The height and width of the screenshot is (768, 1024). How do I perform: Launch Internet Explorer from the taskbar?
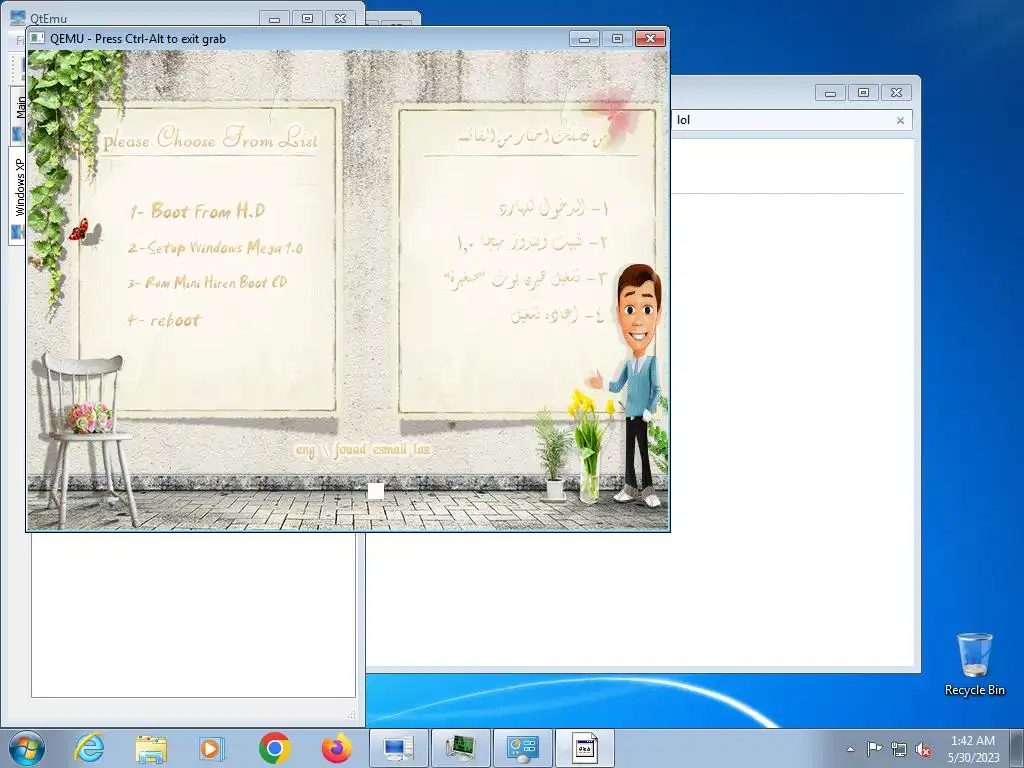tap(89, 748)
